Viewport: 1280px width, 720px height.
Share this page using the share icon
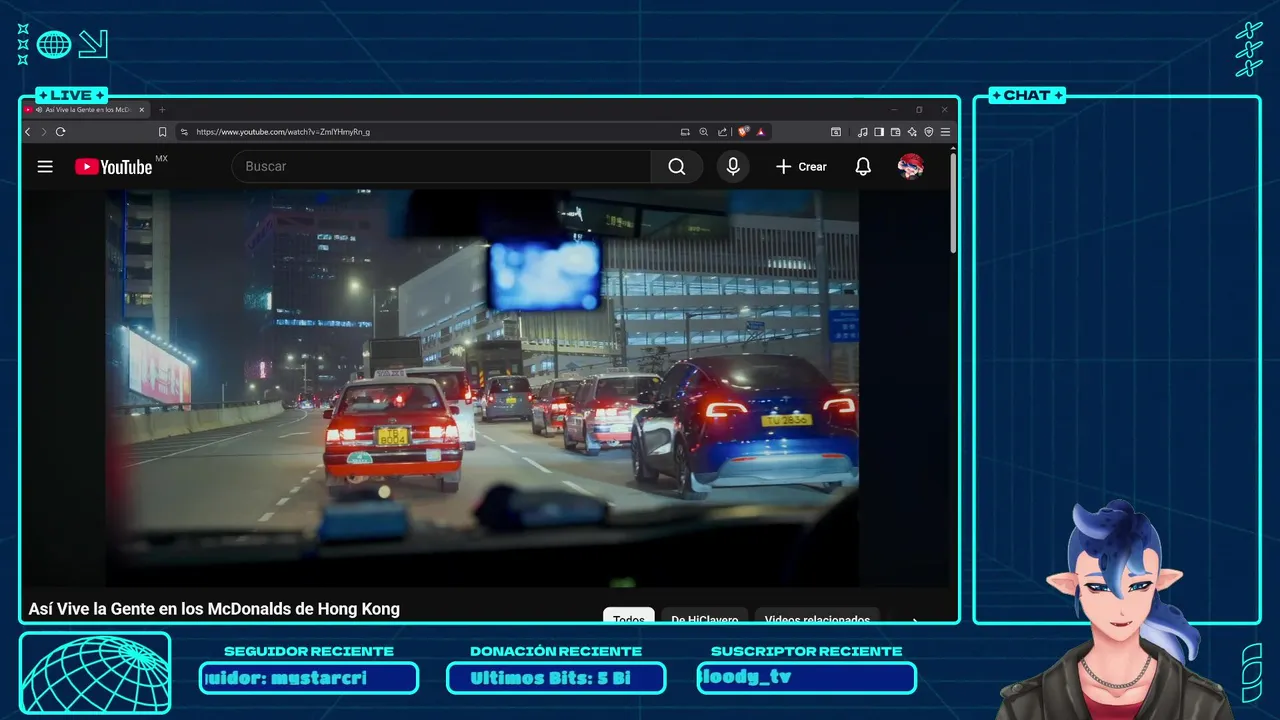[x=722, y=132]
